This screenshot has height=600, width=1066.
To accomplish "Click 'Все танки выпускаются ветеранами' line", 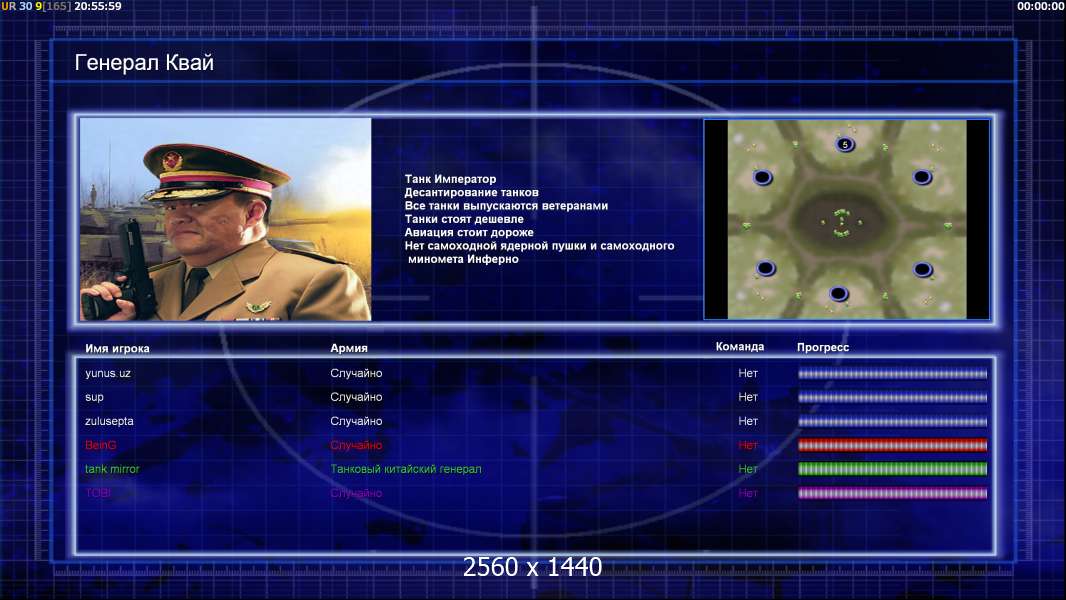I will [506, 205].
